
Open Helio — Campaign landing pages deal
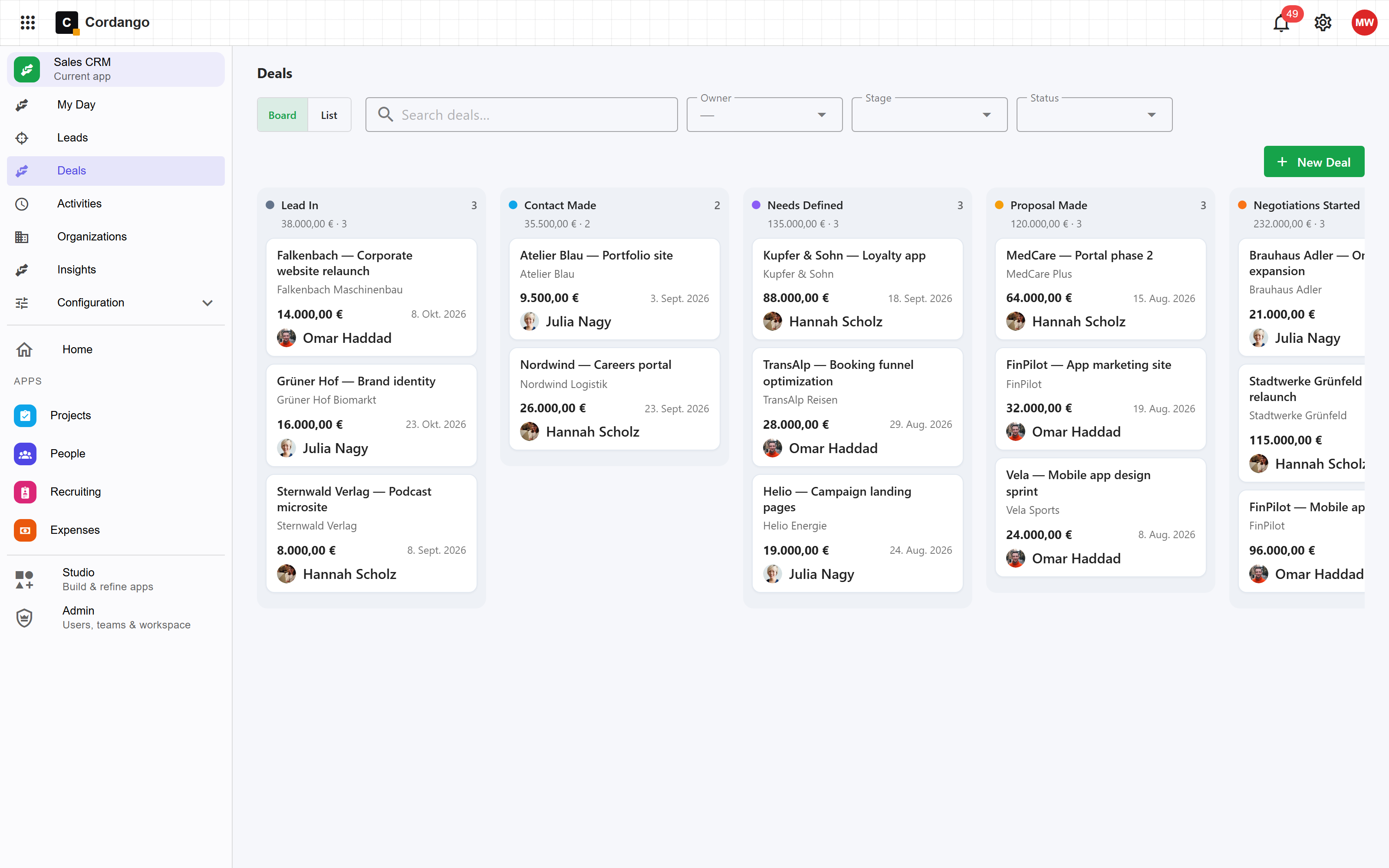[857, 533]
